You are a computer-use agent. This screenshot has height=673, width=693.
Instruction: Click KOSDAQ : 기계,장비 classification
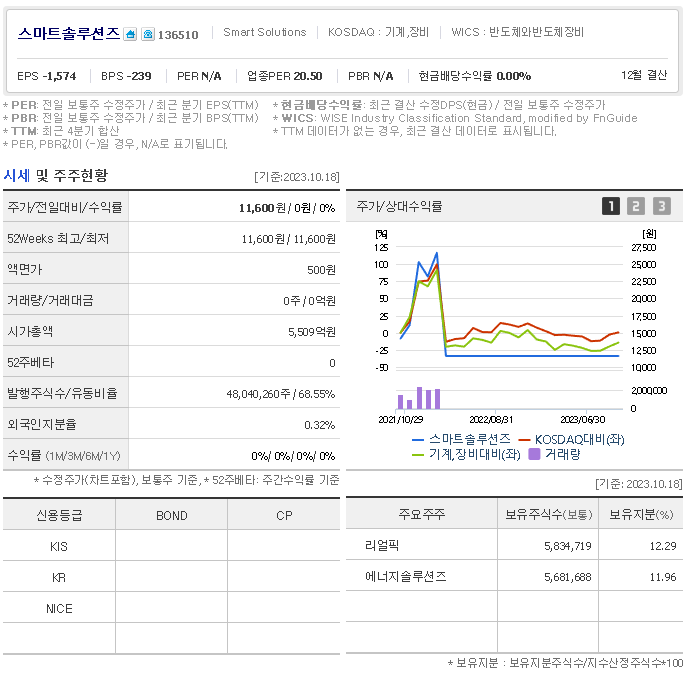pos(378,32)
